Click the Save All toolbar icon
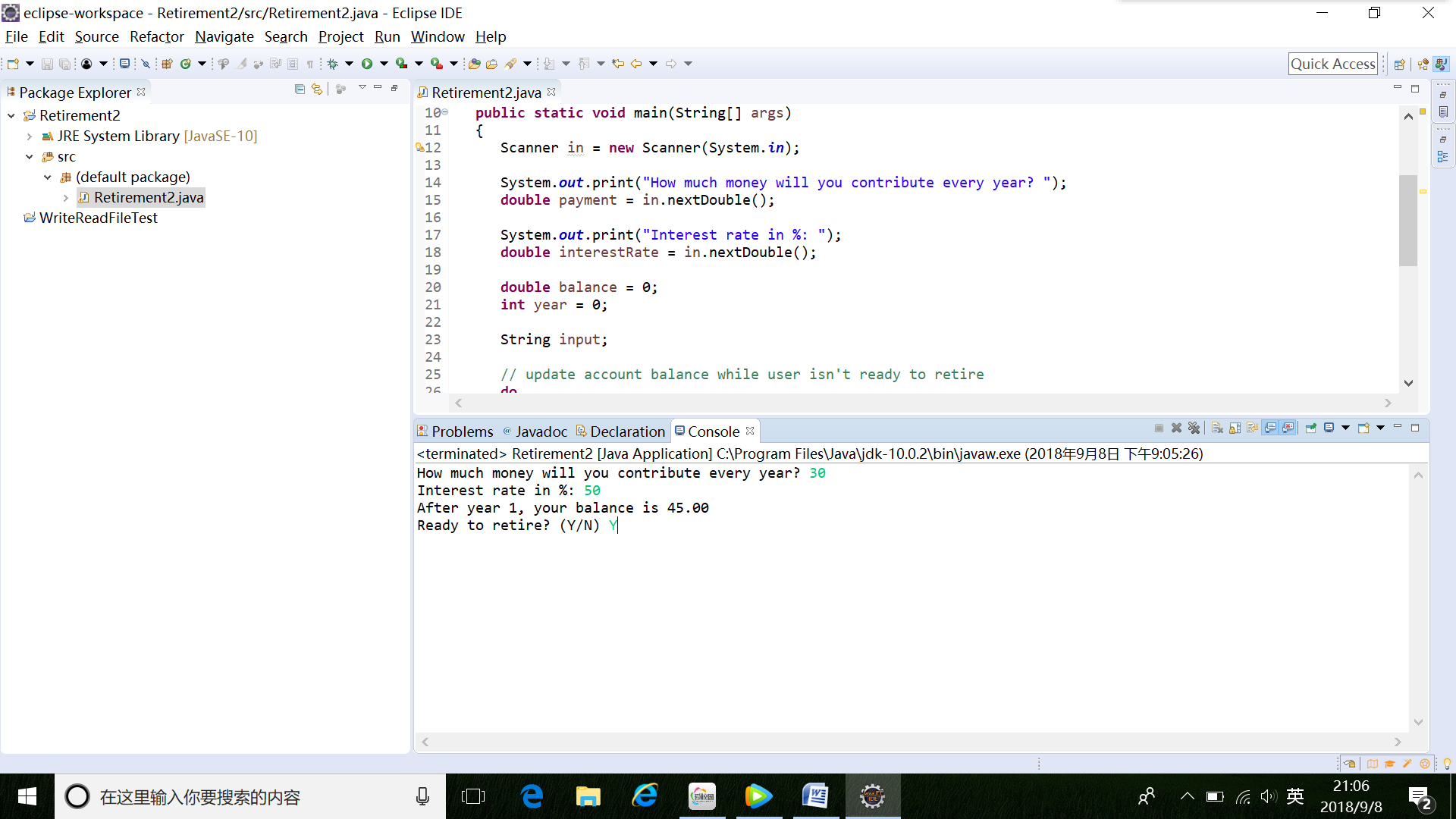 65,64
